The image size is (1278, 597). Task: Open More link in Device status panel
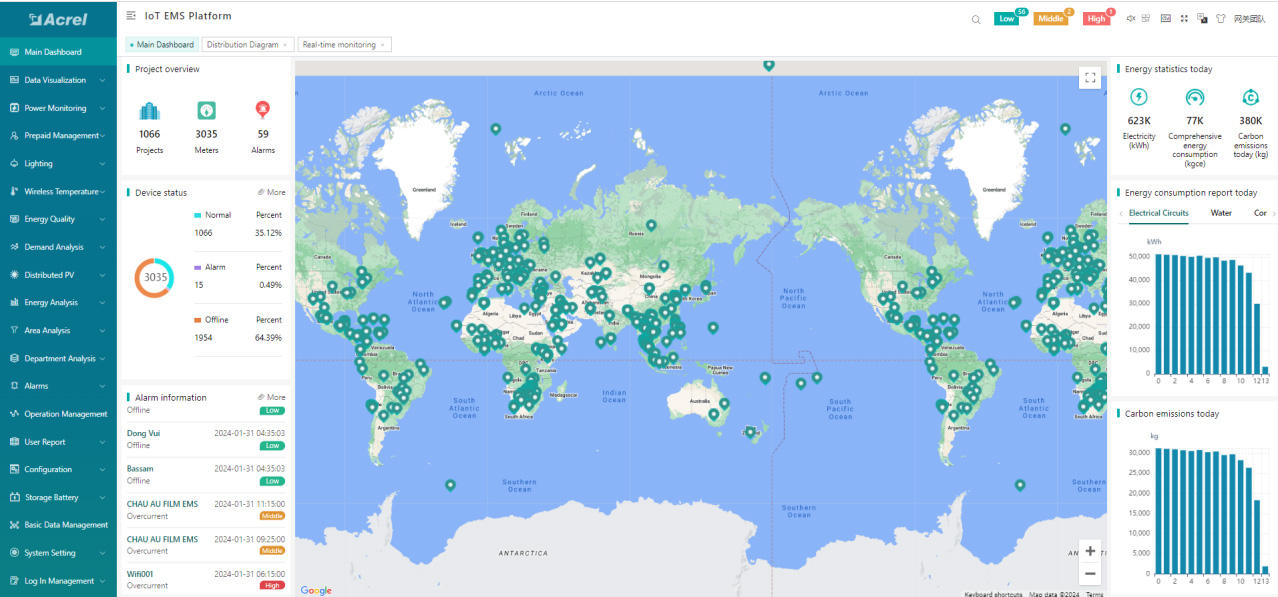(271, 193)
